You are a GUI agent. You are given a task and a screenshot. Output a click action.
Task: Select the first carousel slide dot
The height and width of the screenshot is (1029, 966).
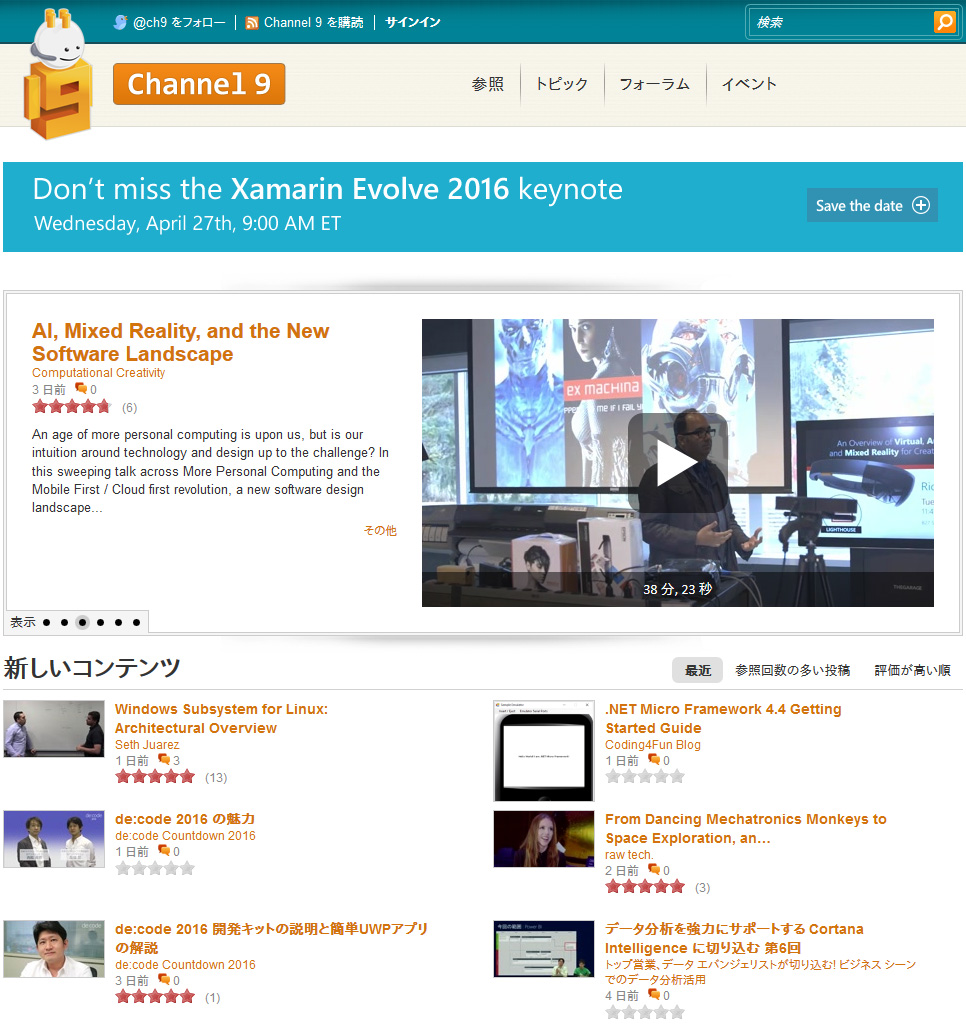click(47, 622)
